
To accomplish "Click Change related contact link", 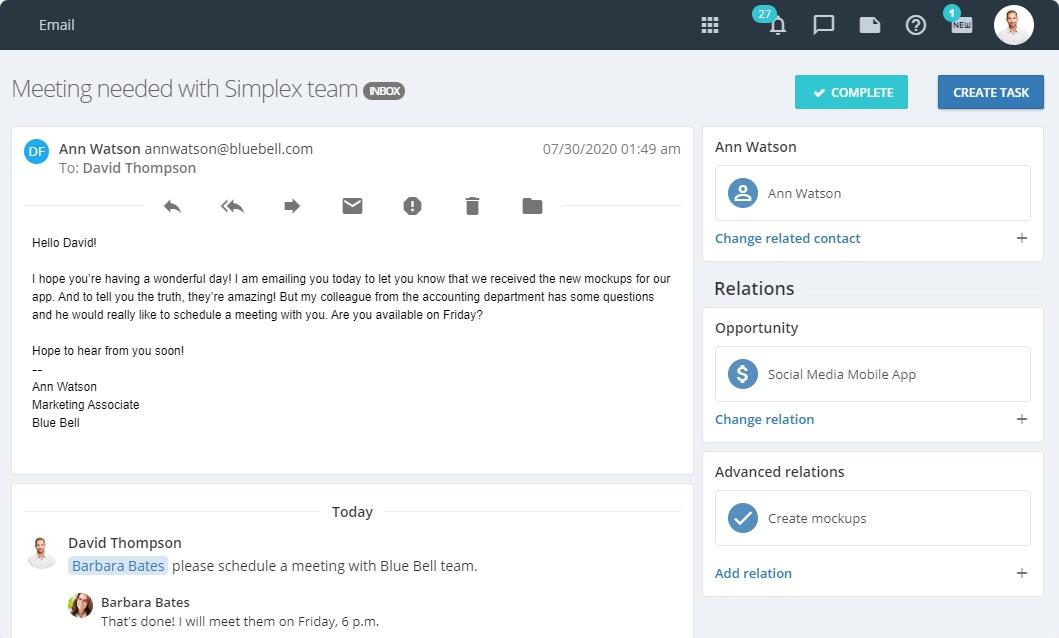I will [x=787, y=238].
